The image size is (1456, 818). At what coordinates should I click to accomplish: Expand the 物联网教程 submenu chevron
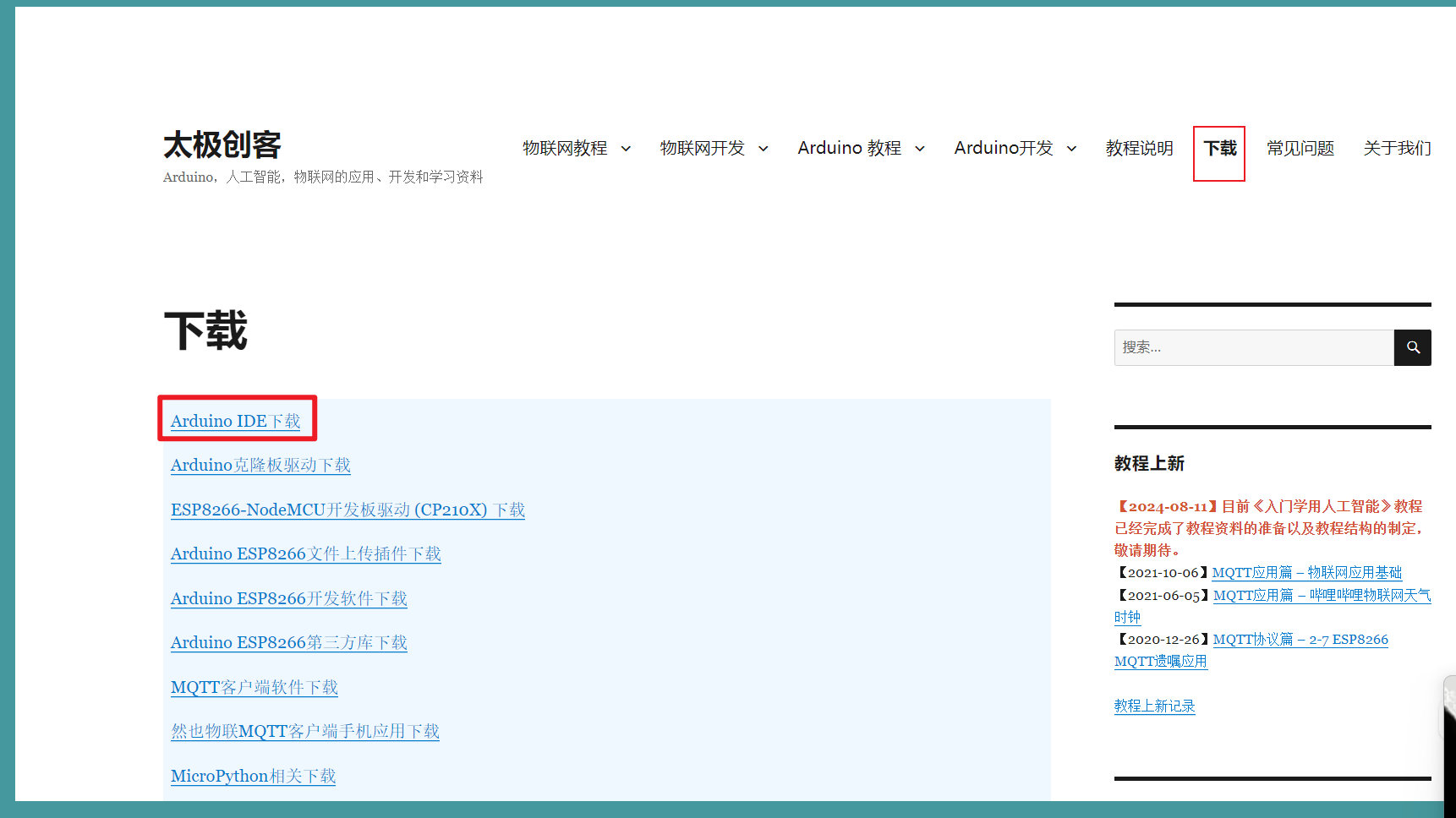coord(626,149)
